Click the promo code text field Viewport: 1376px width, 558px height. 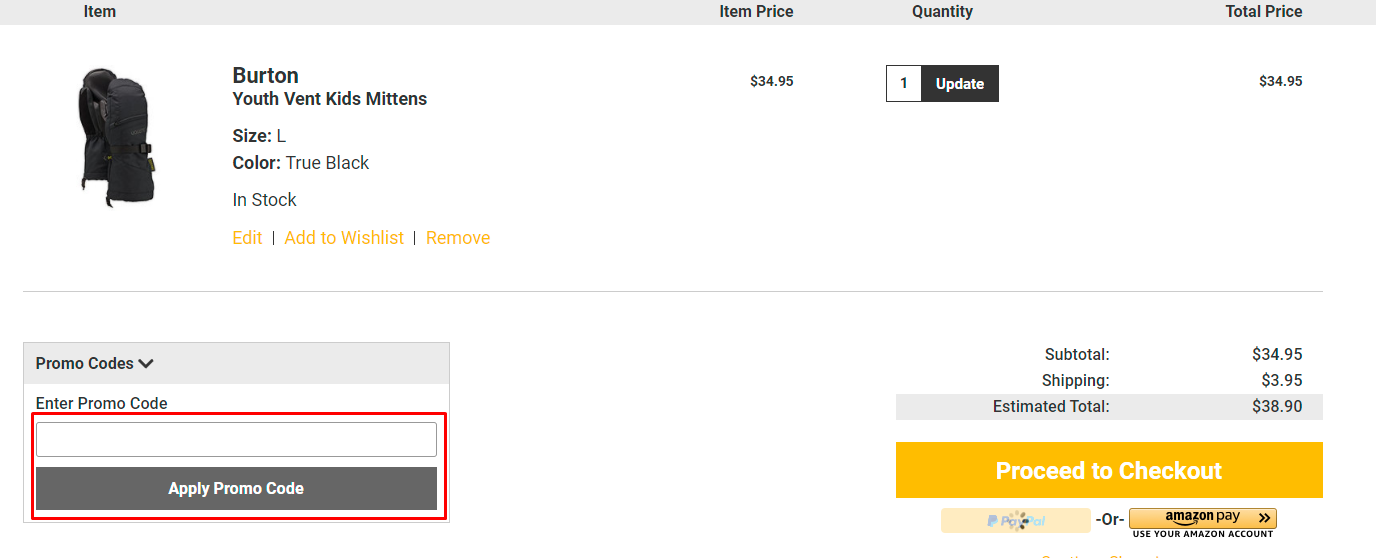pos(236,439)
